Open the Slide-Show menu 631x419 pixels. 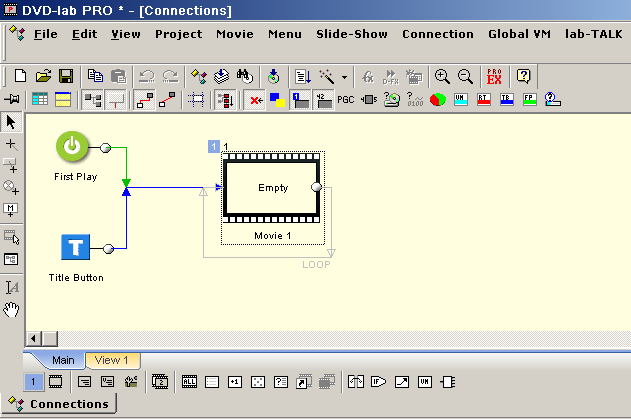(352, 34)
